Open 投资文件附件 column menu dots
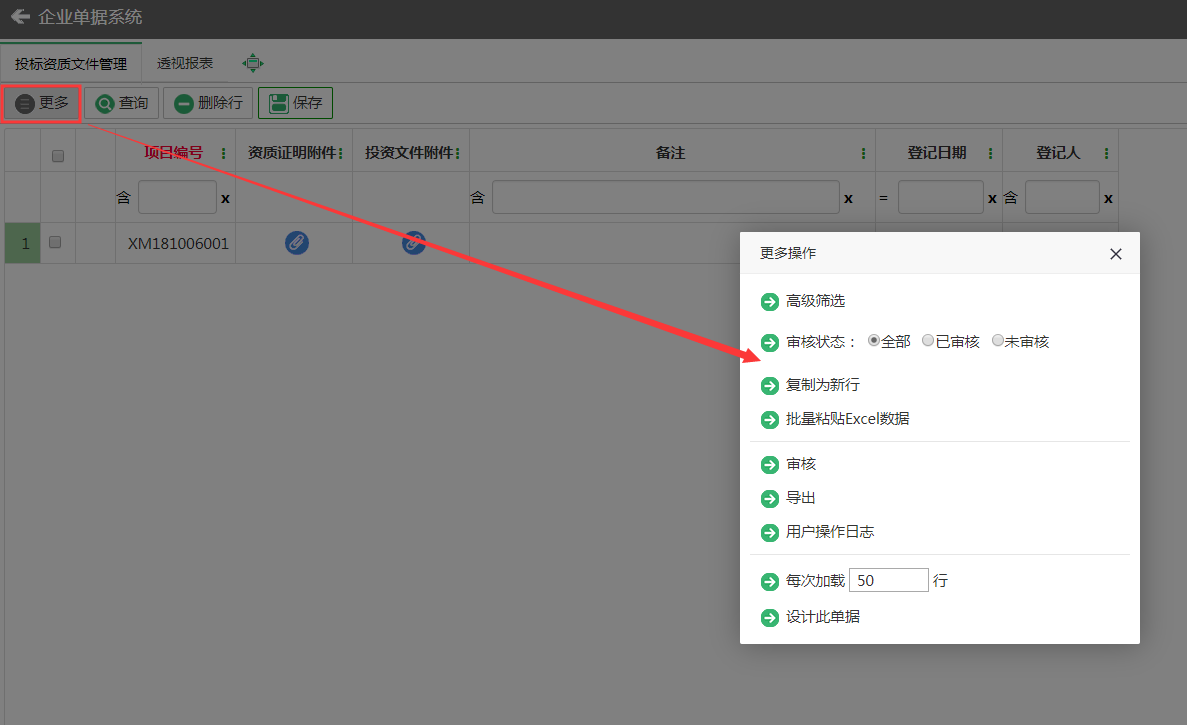Viewport: 1187px width, 725px height. point(458,154)
